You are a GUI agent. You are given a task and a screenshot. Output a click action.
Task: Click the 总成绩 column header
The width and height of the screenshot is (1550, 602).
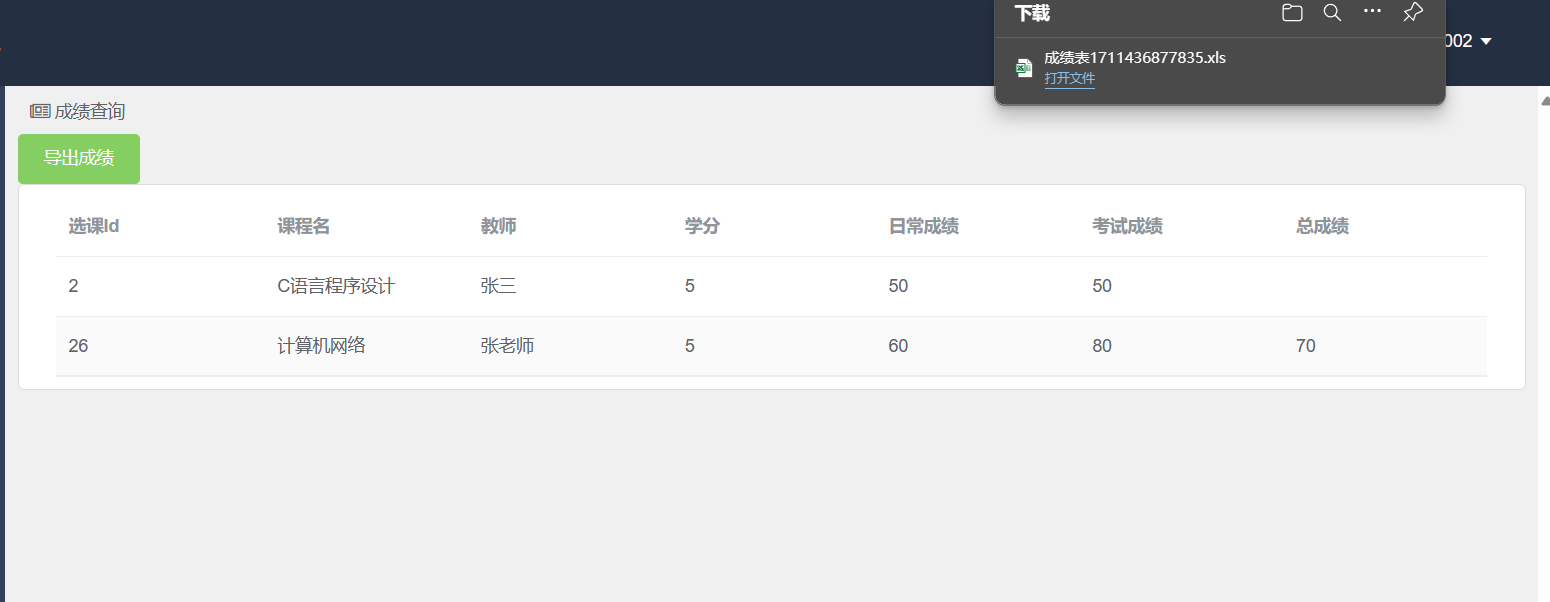1322,226
